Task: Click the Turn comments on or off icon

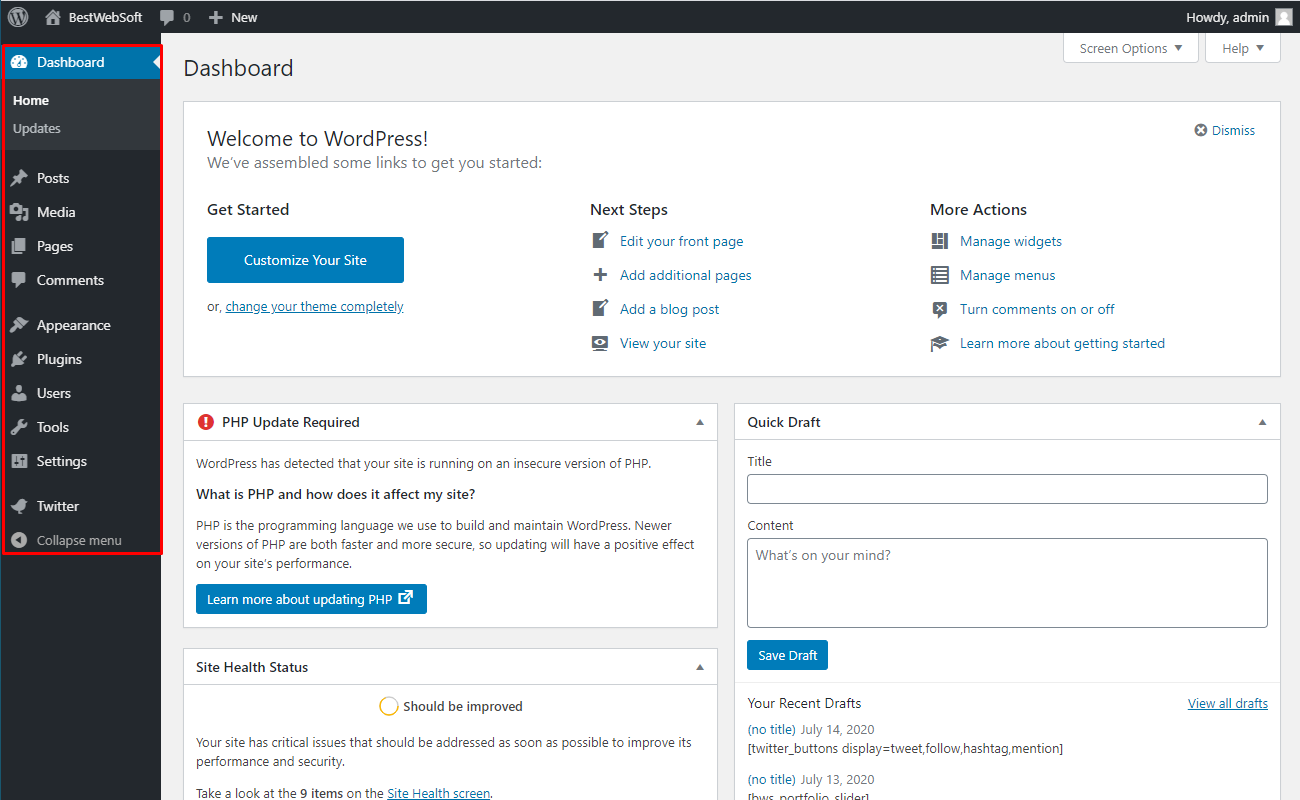Action: tap(939, 309)
